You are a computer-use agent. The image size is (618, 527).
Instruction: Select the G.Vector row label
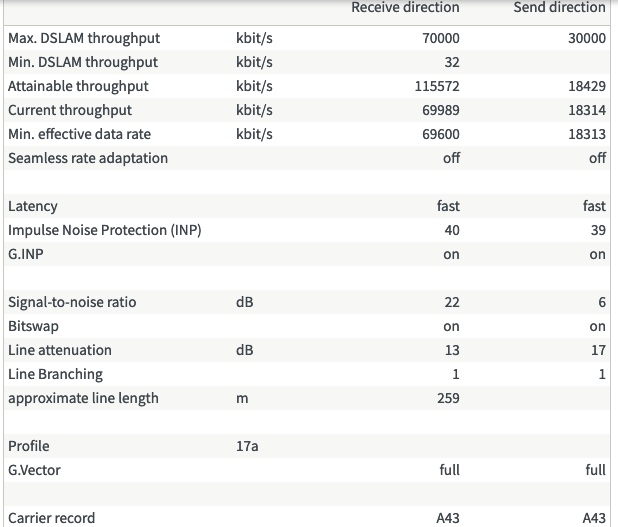click(34, 470)
